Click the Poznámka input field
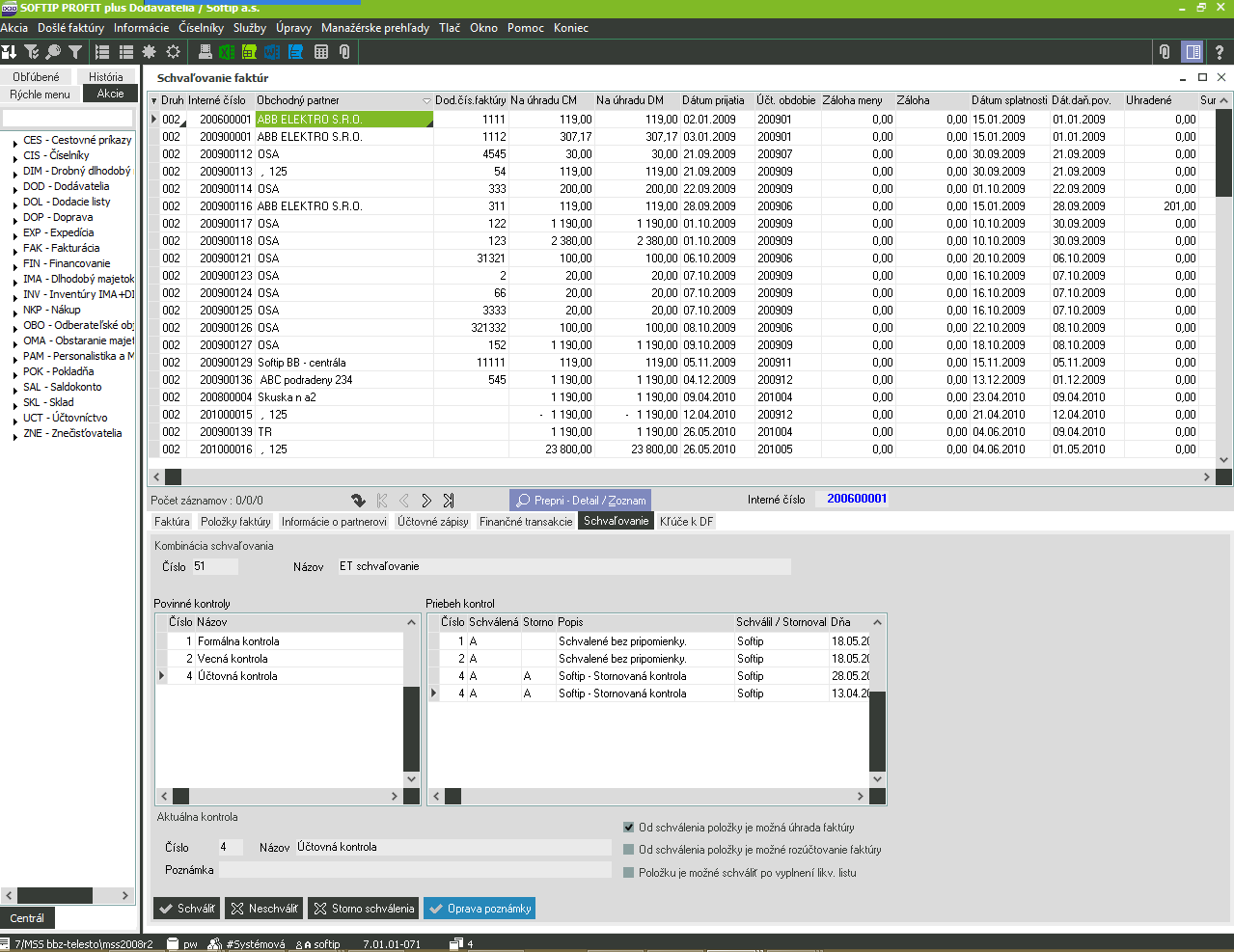The image size is (1234, 952). tap(415, 870)
